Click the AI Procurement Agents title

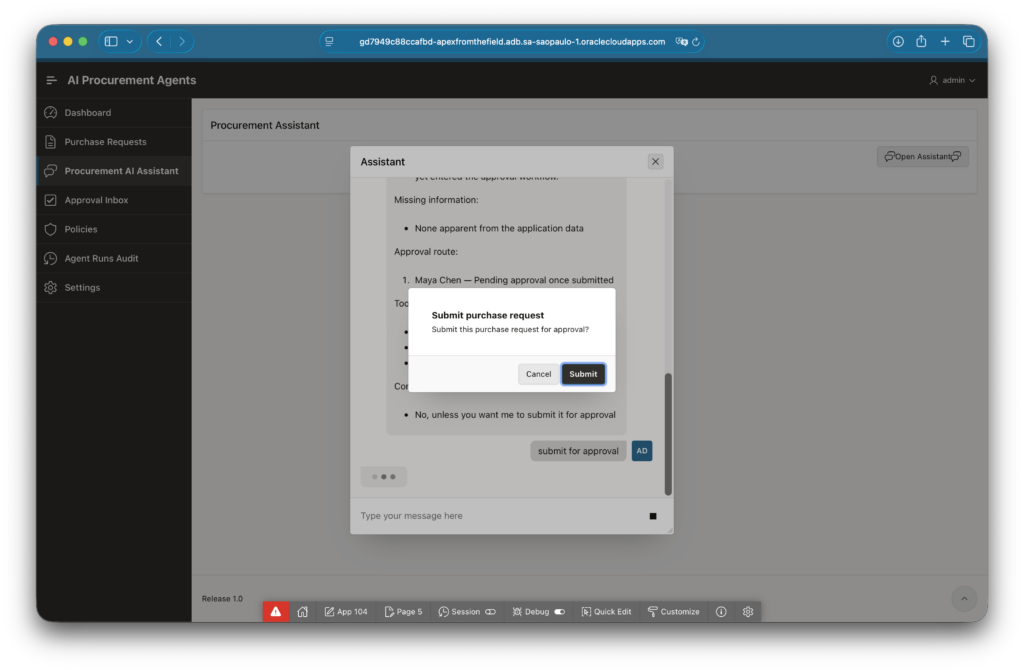tap(132, 80)
